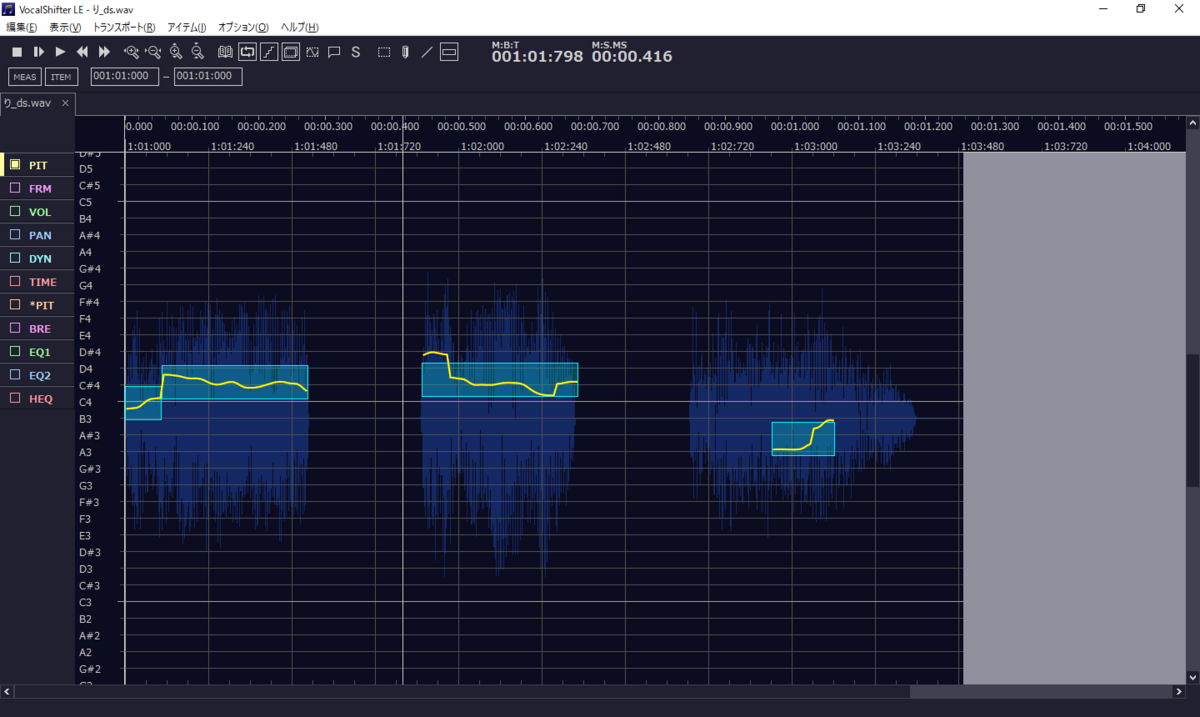Image resolution: width=1200 pixels, height=717 pixels.
Task: Toggle the loop playback icon
Action: (247, 52)
